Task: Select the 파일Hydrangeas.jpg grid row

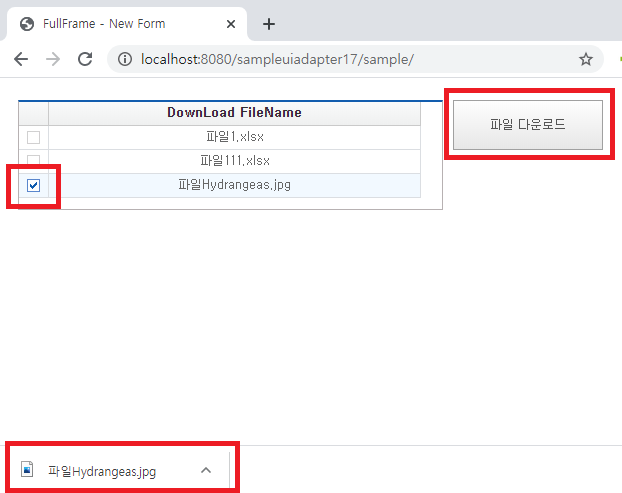Action: [x=234, y=185]
